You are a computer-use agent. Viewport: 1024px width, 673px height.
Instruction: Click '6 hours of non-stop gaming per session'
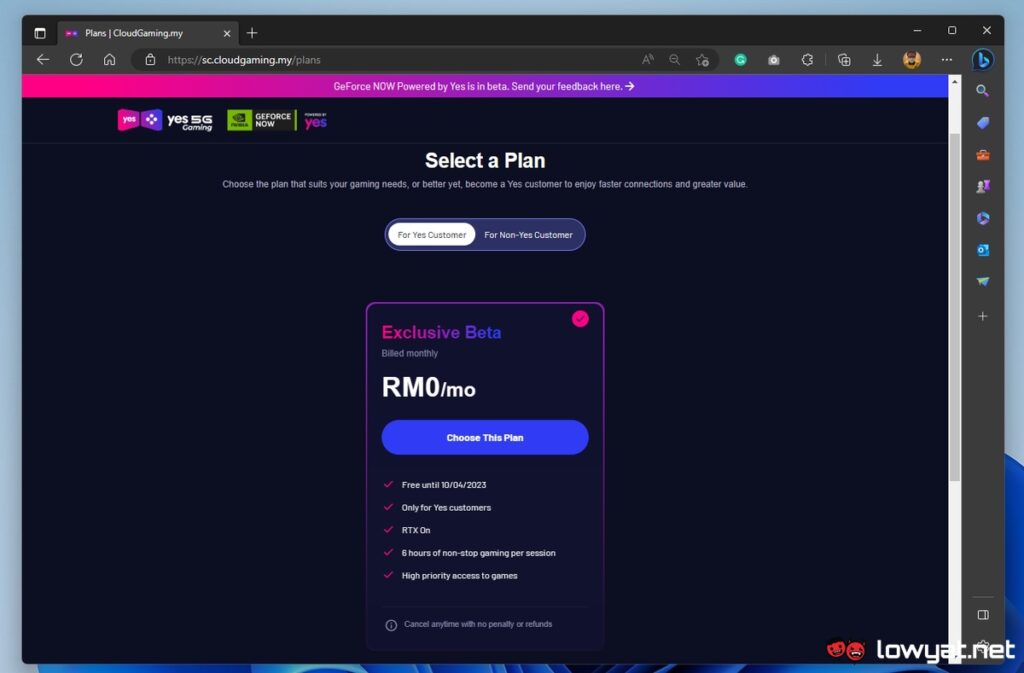coord(478,553)
